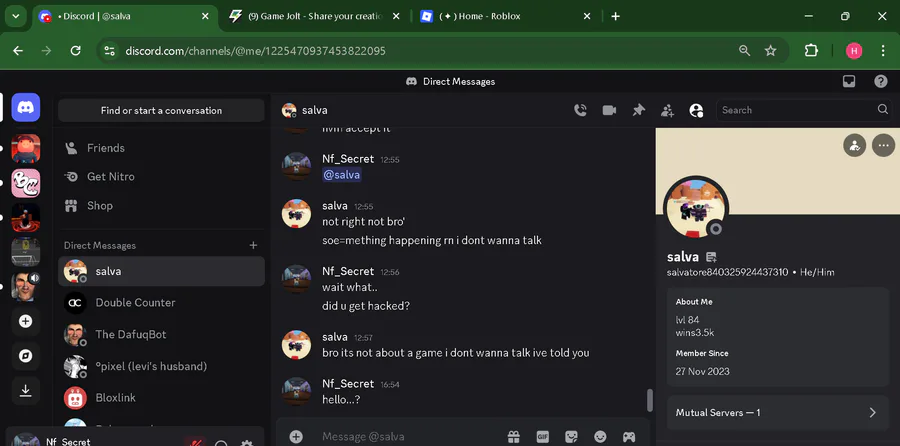Click the friend status icon on profile banner
The height and width of the screenshot is (446, 900).
click(x=855, y=145)
